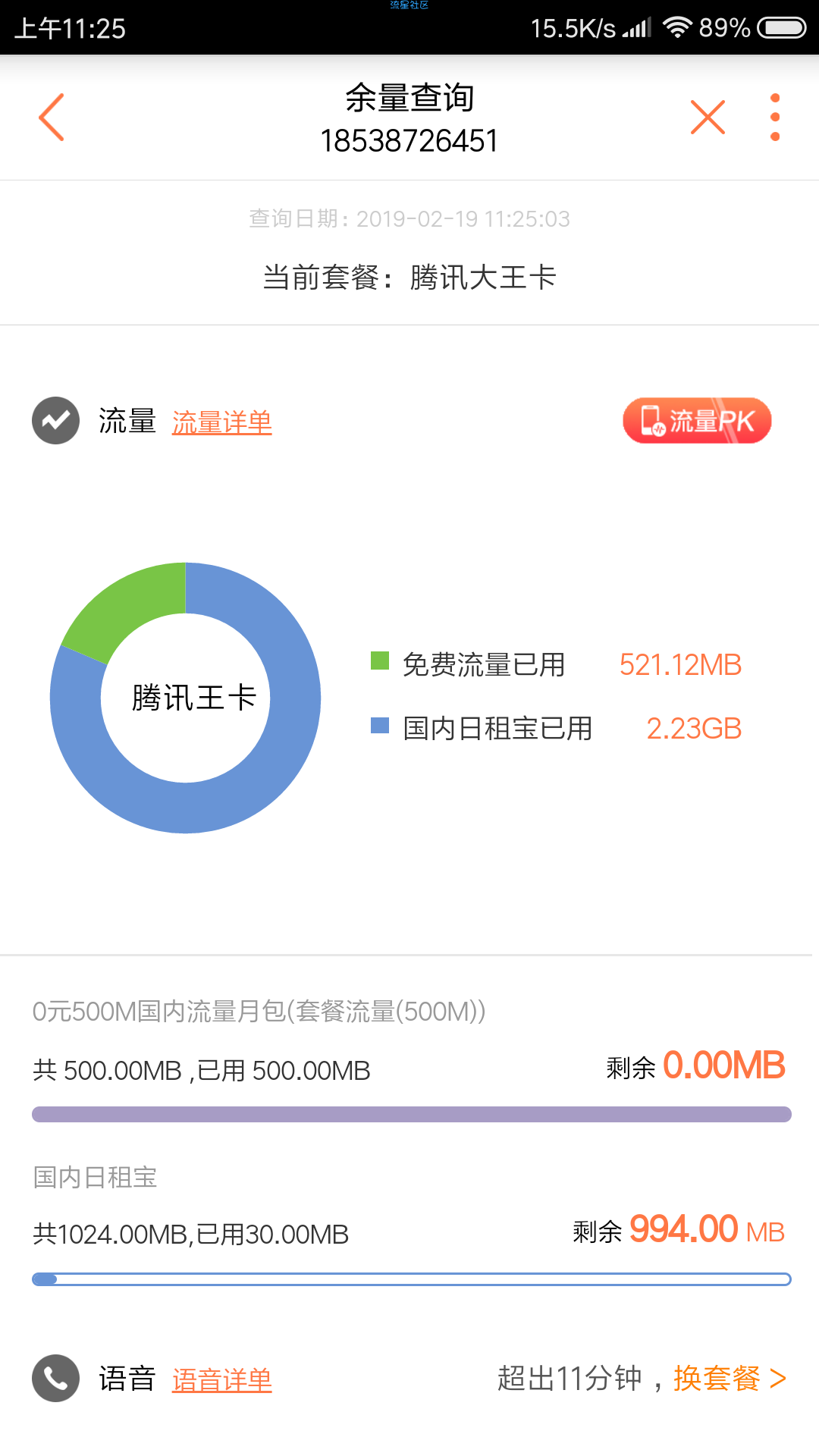Tap the orange back arrow
819x1456 pixels.
[x=52, y=118]
